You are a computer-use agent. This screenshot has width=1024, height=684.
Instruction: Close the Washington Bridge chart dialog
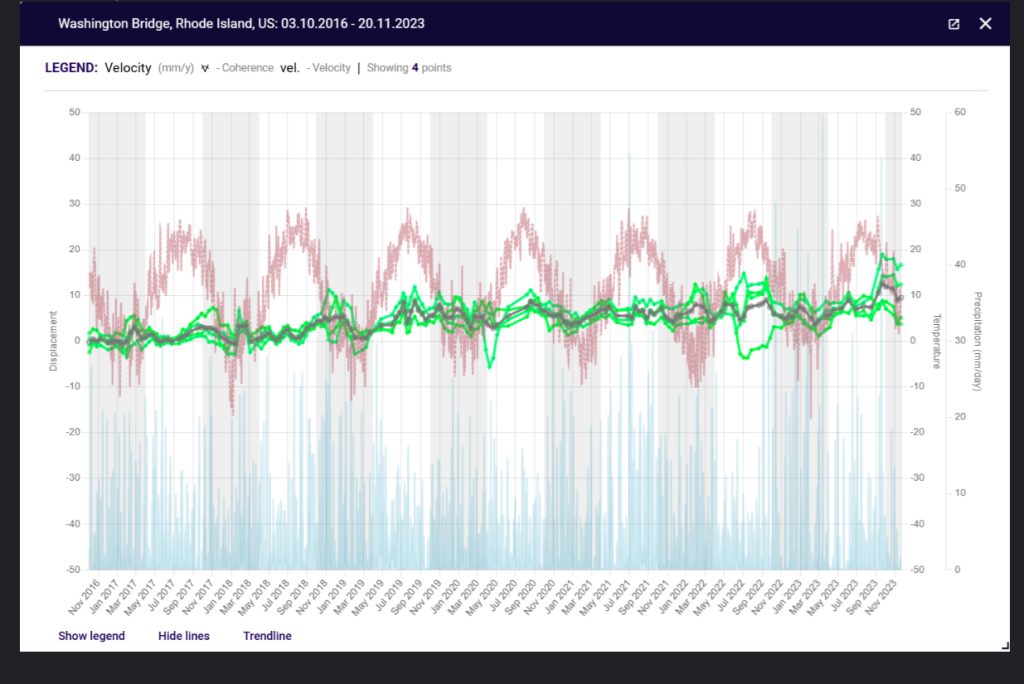tap(985, 24)
